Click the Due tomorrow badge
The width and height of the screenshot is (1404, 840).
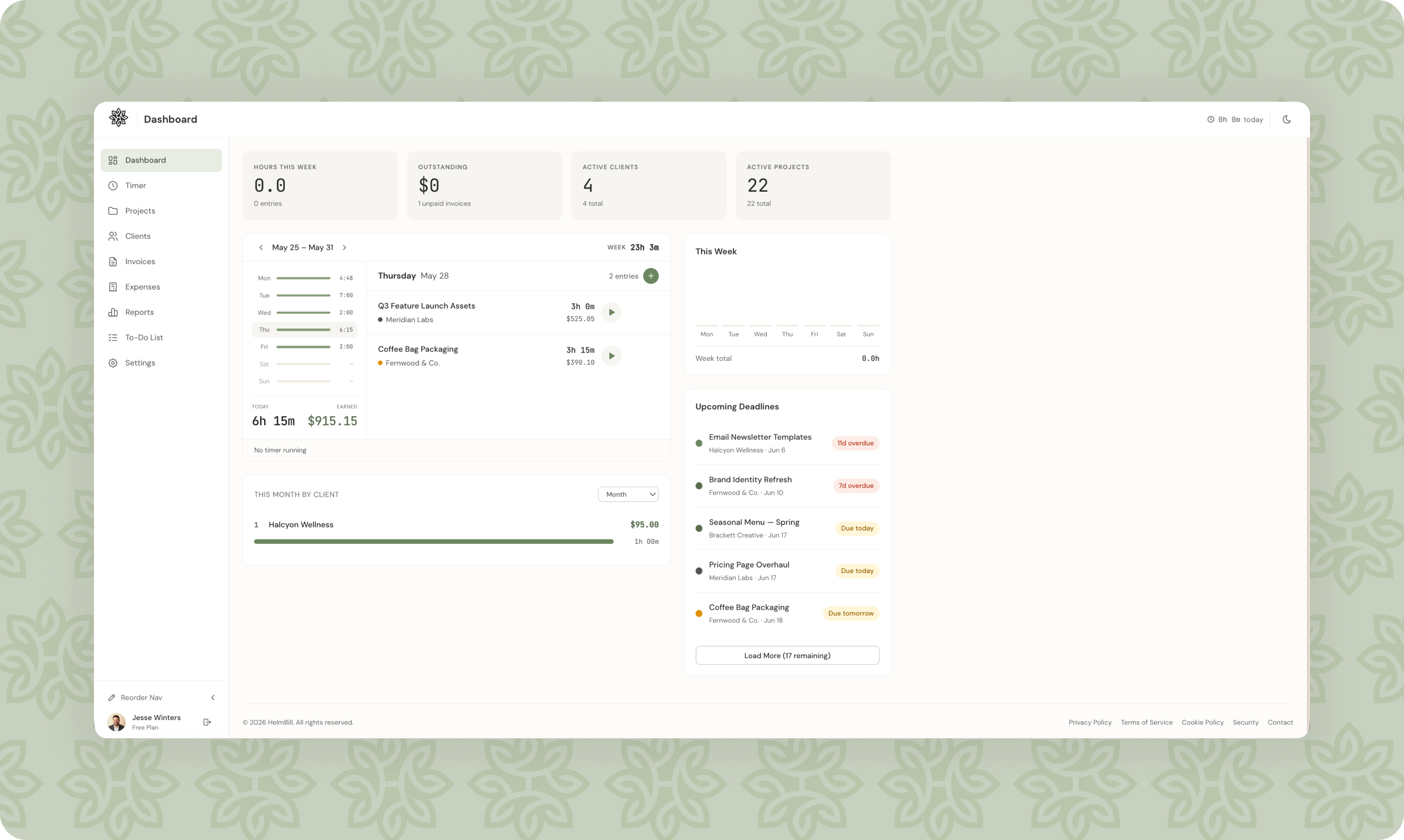pos(851,613)
